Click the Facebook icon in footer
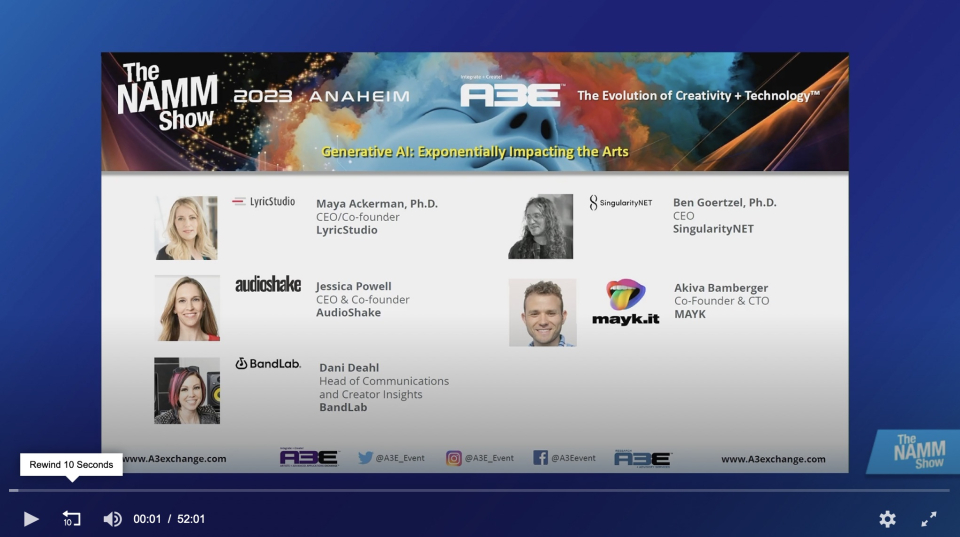 click(540, 458)
